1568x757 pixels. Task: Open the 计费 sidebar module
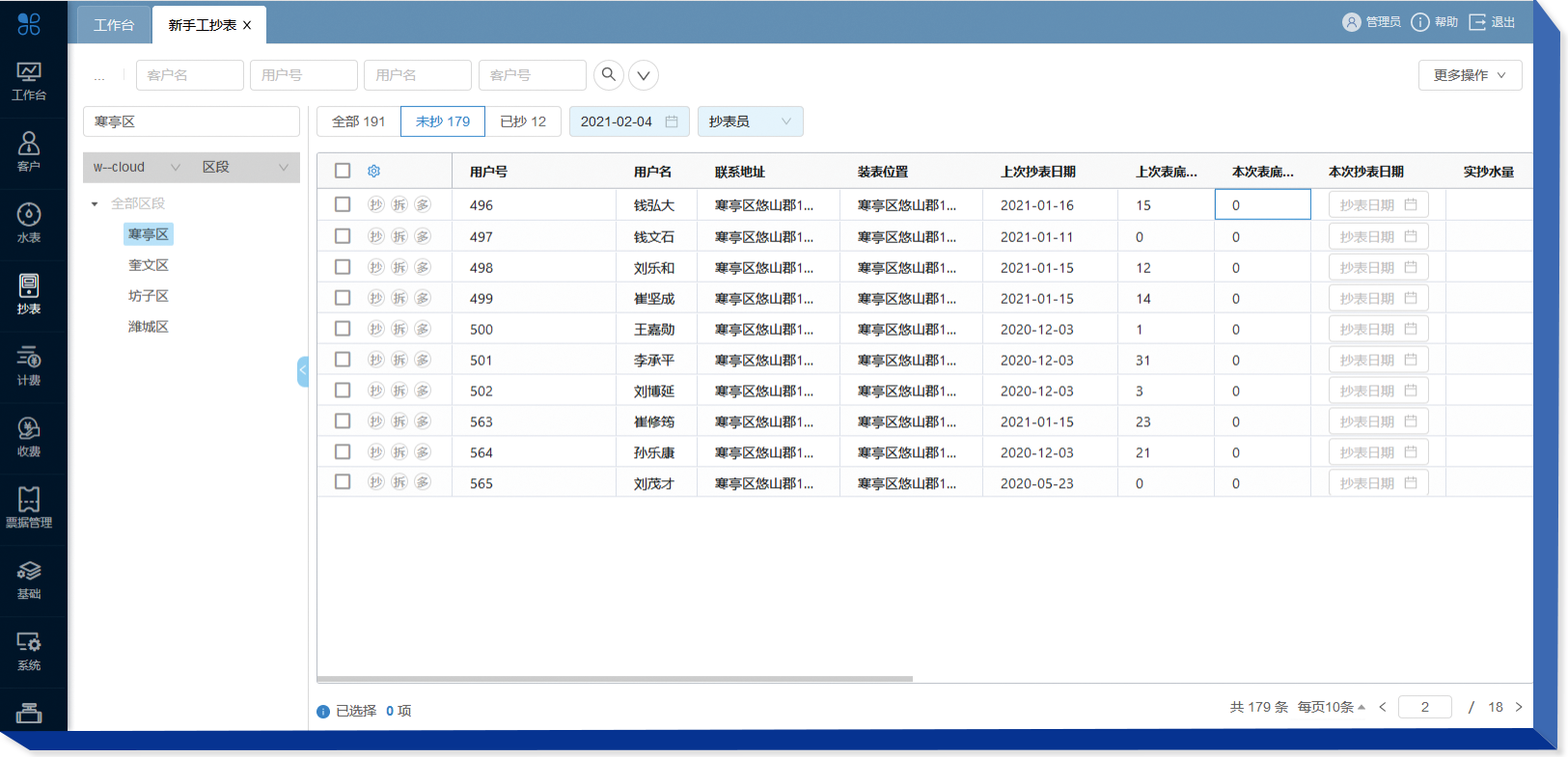29,367
